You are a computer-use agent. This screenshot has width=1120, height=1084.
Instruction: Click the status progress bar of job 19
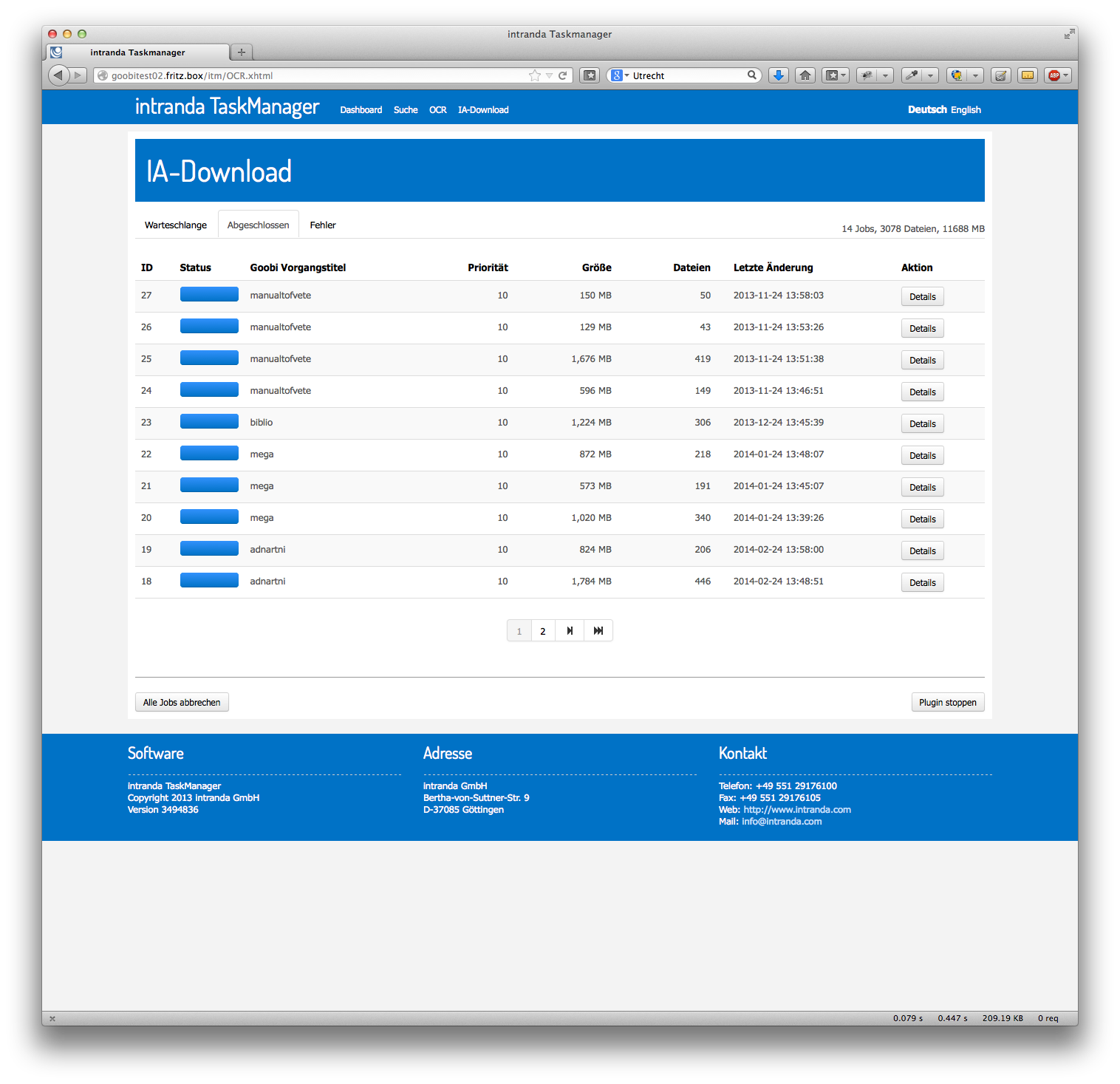209,548
